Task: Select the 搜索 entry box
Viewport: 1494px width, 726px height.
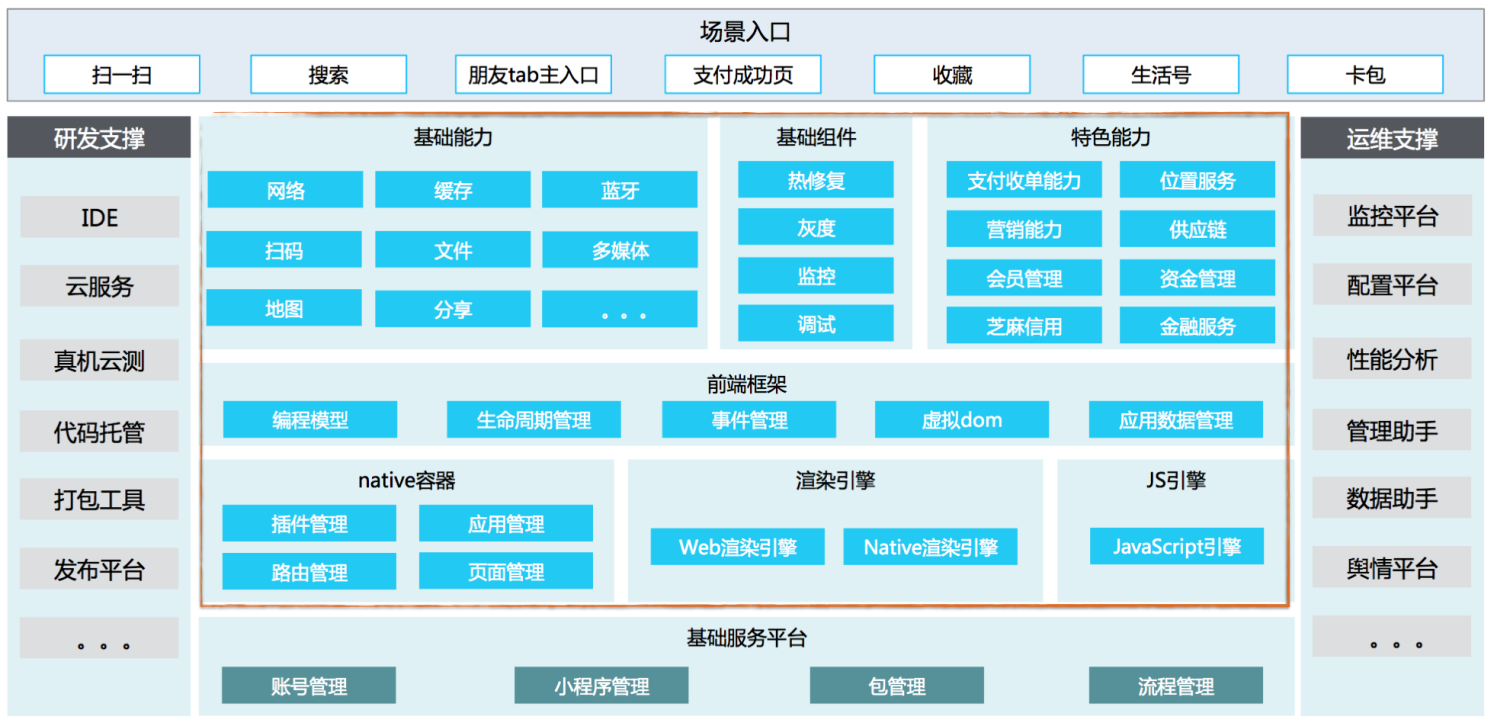Action: click(328, 75)
